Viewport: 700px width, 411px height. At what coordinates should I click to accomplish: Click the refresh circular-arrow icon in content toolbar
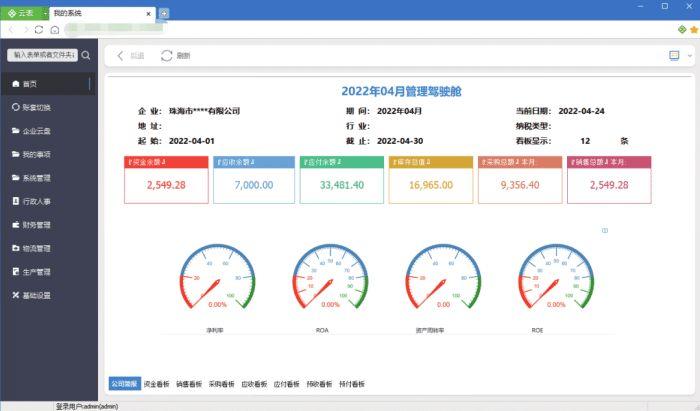[x=167, y=55]
